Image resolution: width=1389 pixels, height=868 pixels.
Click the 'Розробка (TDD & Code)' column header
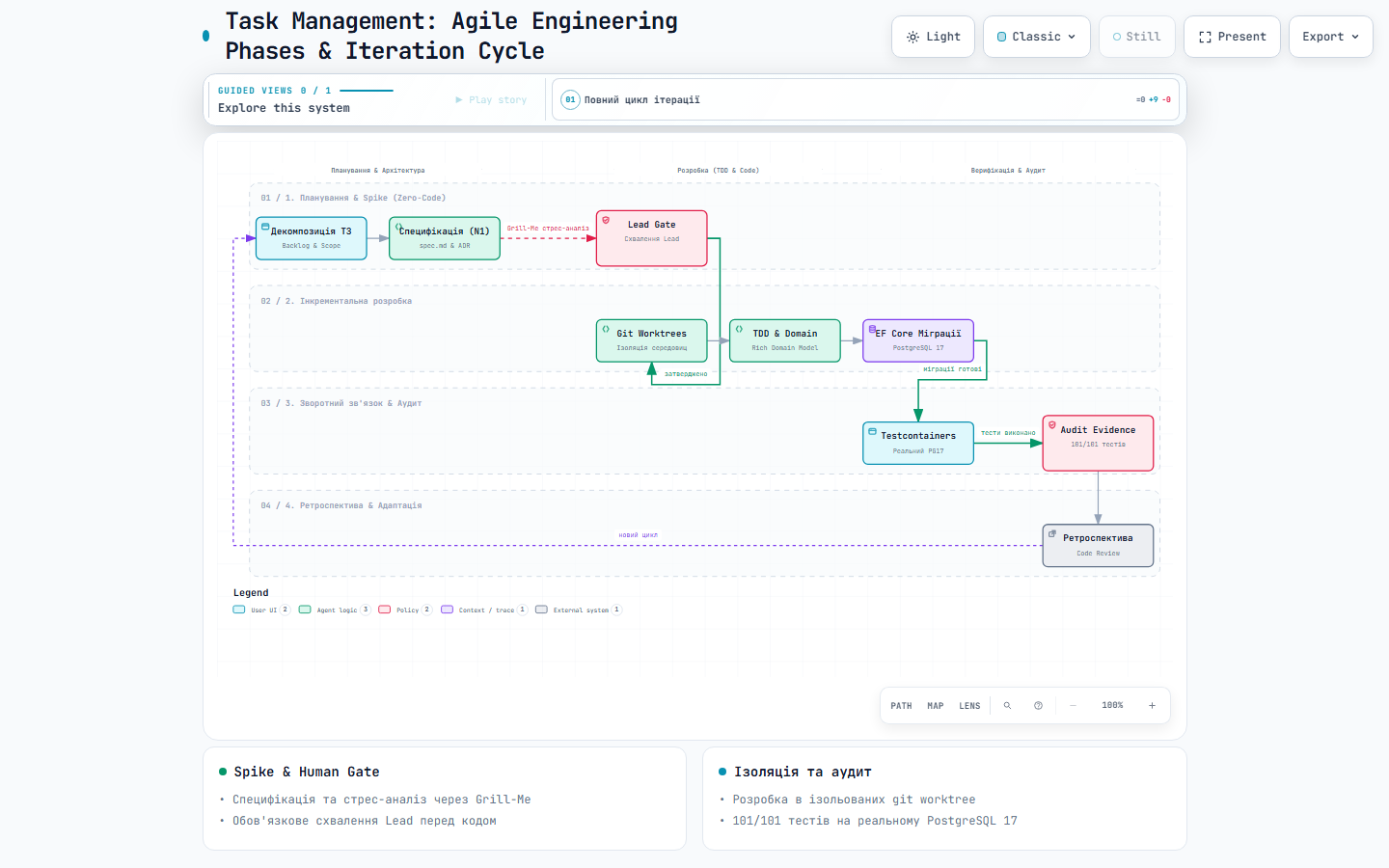coord(718,171)
